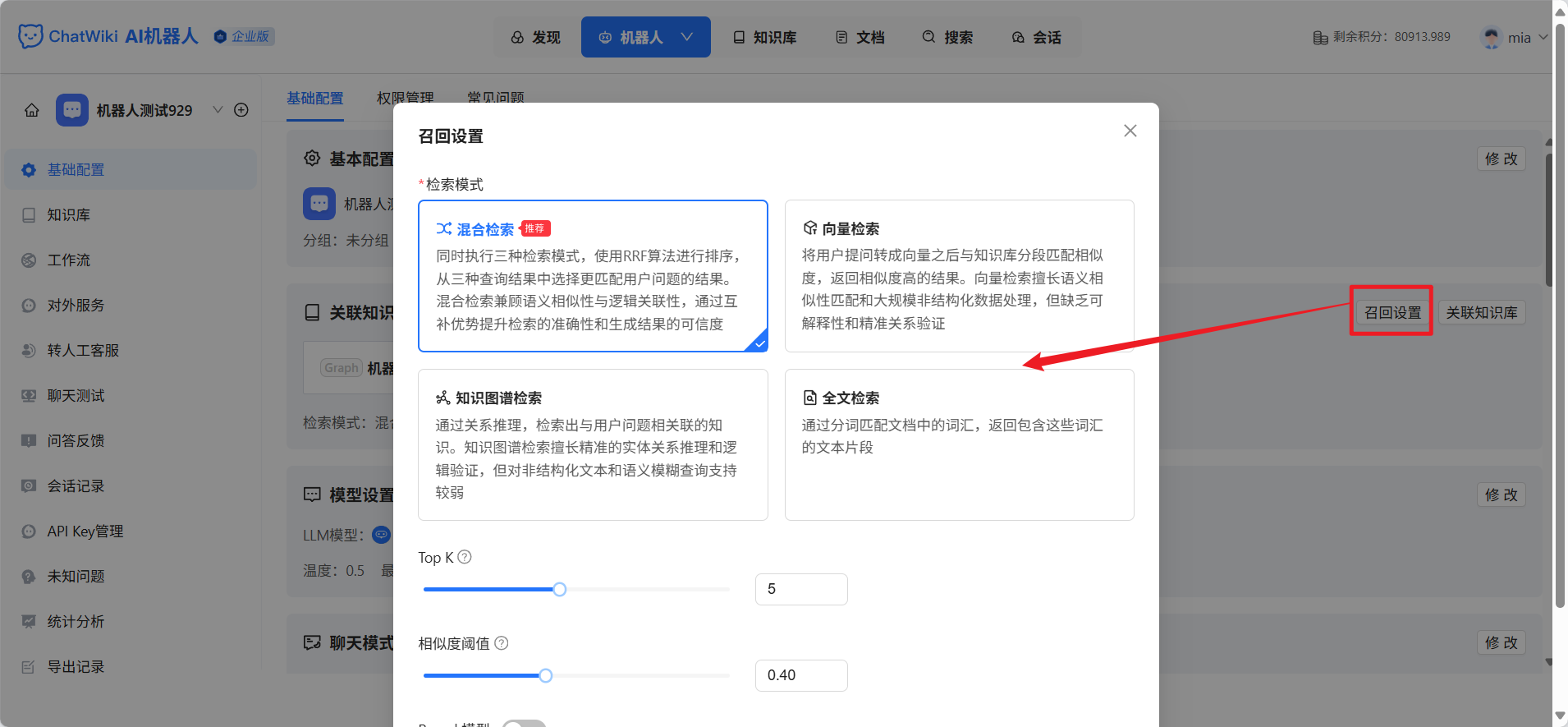Select the 混合检索 retrieval mode card
The width and height of the screenshot is (1568, 727).
[593, 276]
